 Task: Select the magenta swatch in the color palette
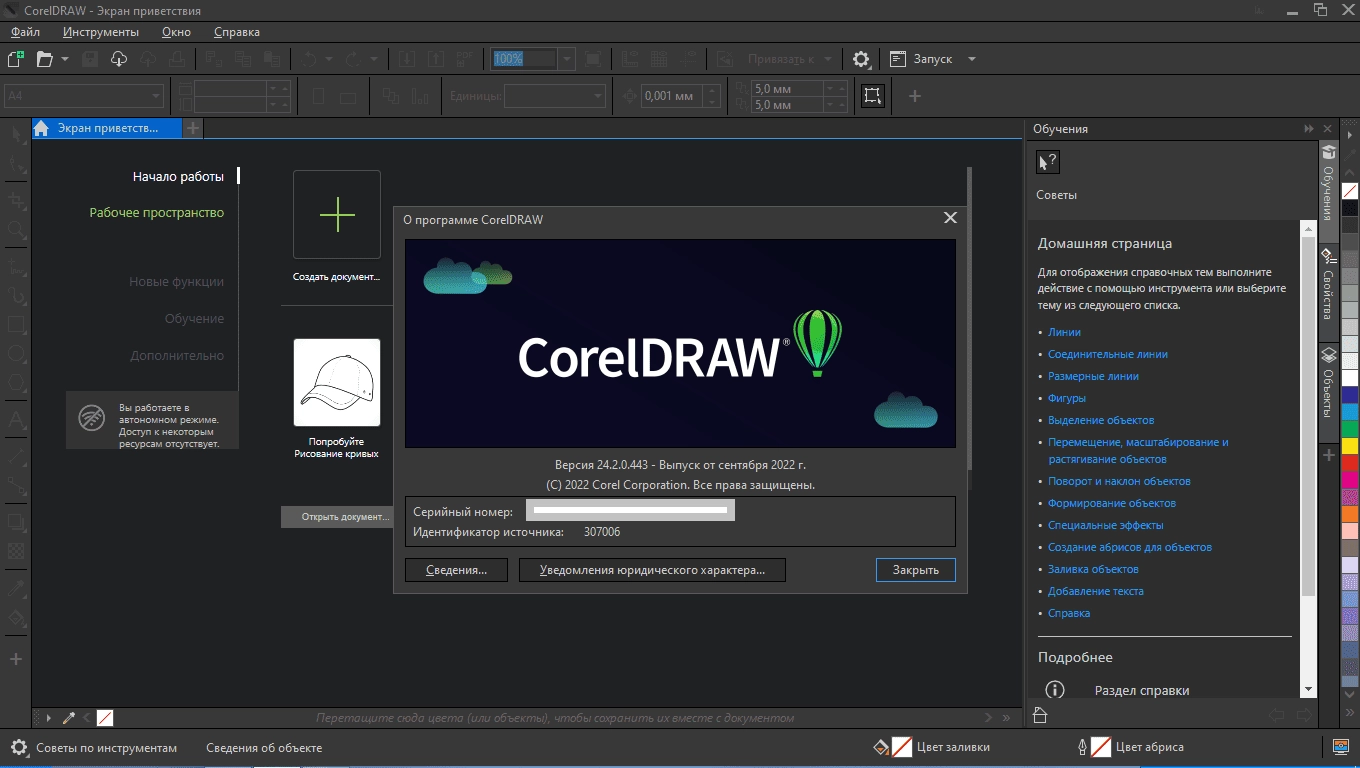click(x=1350, y=480)
